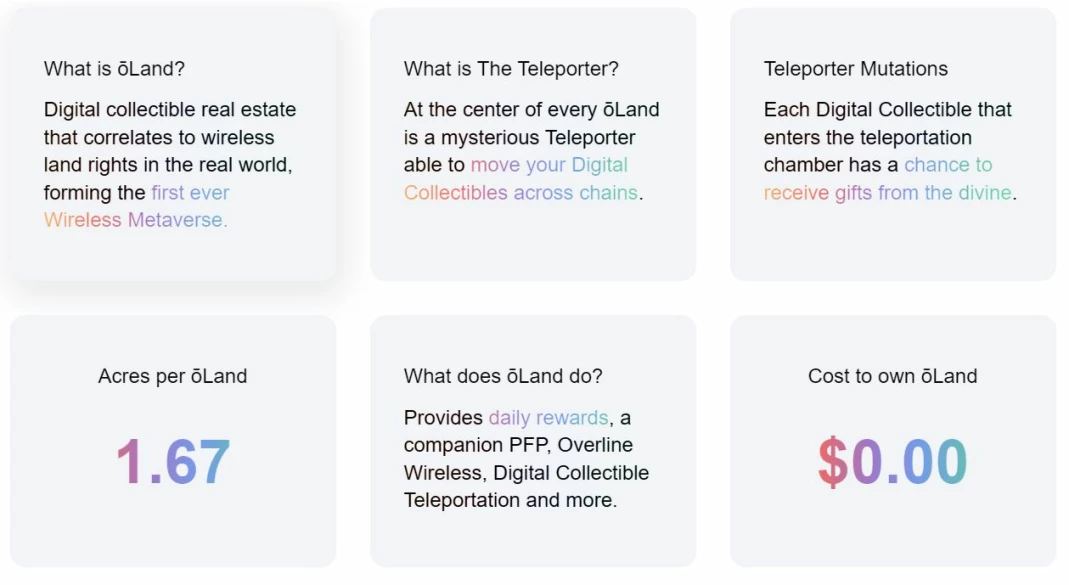Click the 'Cost to own ōLand' heading
Screen dimensions: 1069x585
tap(892, 376)
